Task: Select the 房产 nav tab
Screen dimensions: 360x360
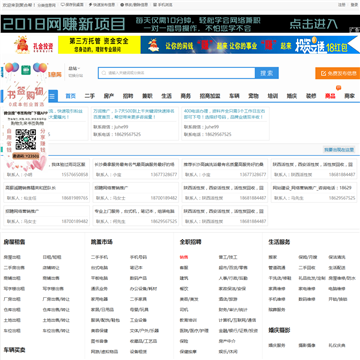Action: pos(109,96)
